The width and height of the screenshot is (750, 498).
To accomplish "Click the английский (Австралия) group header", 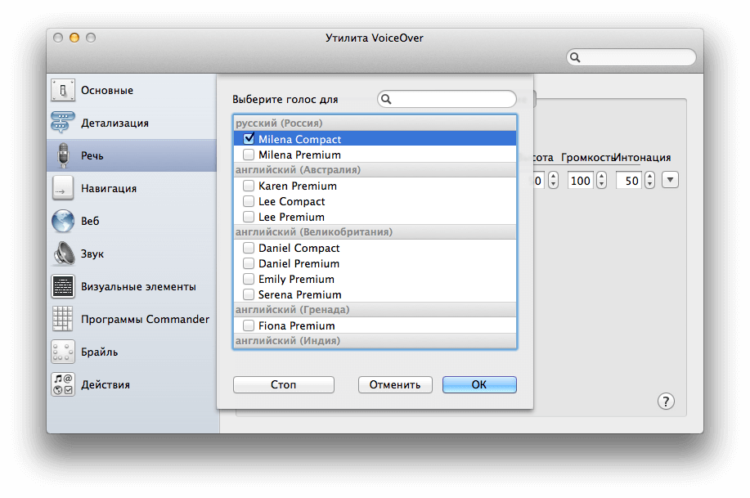I will (375, 170).
